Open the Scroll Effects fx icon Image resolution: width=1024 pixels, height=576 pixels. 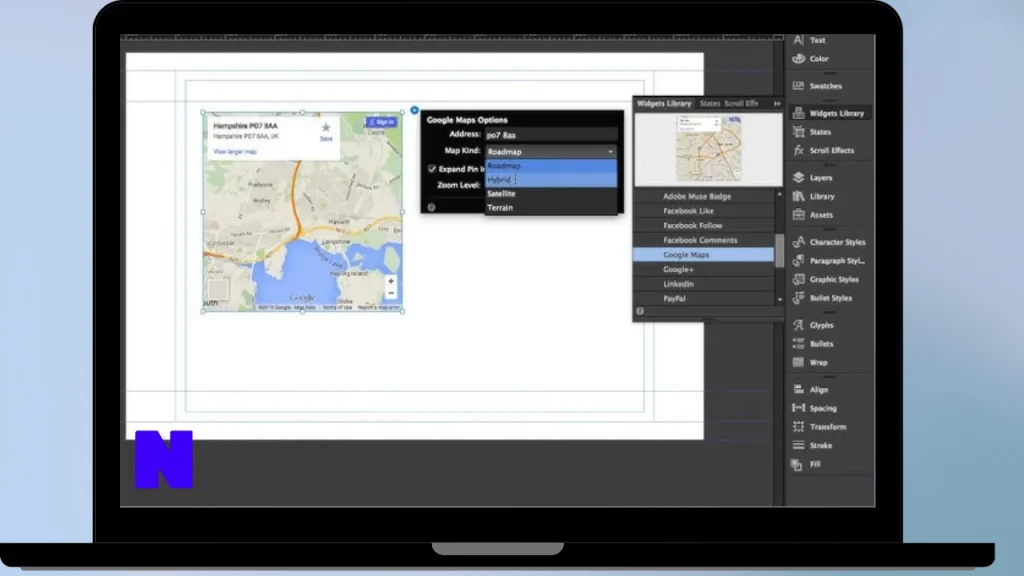point(798,150)
